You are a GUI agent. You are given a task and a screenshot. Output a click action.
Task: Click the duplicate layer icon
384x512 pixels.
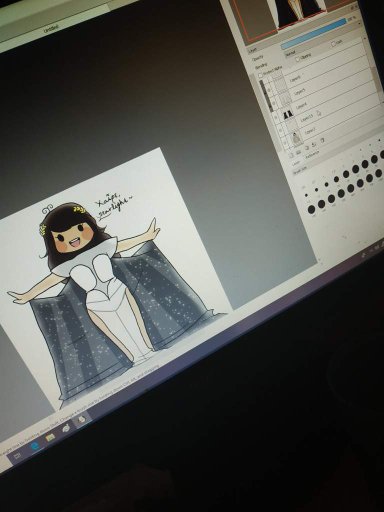point(306,148)
